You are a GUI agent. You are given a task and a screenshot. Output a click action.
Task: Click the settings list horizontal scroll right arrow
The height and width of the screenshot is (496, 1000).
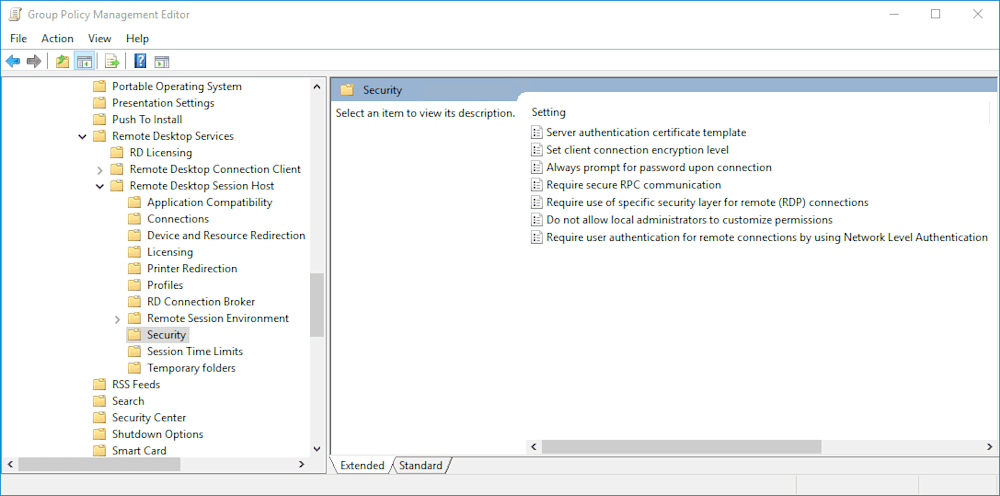tap(989, 446)
